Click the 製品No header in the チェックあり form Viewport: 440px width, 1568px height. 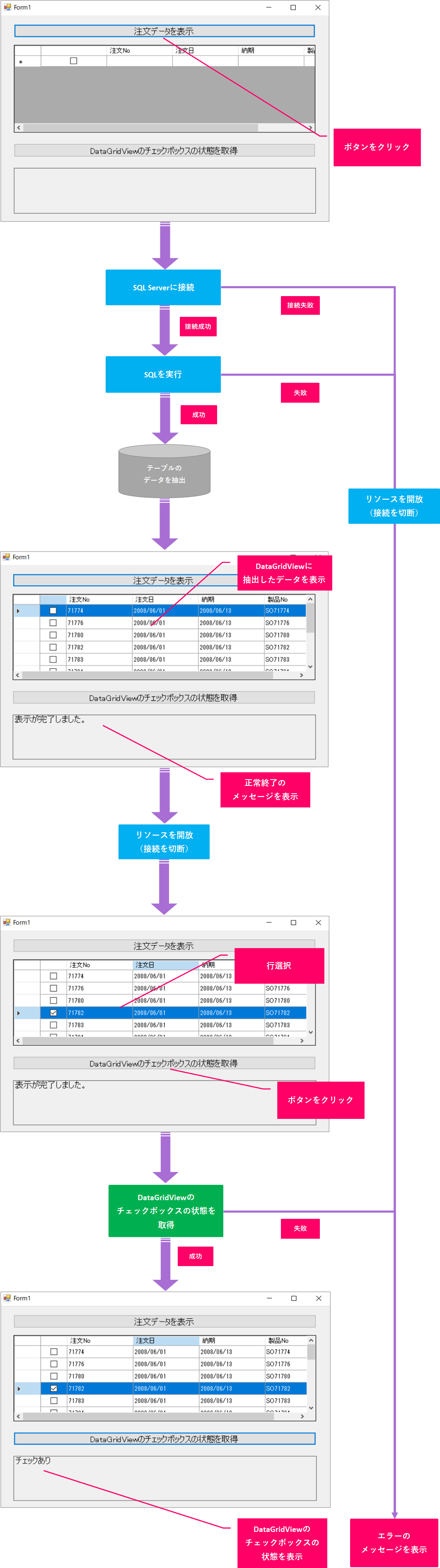(x=278, y=1340)
